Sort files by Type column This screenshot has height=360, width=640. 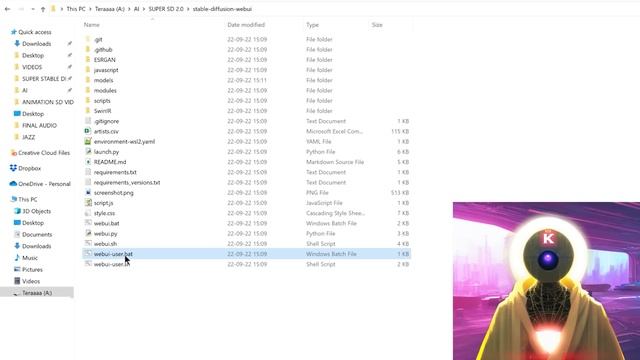(312, 25)
